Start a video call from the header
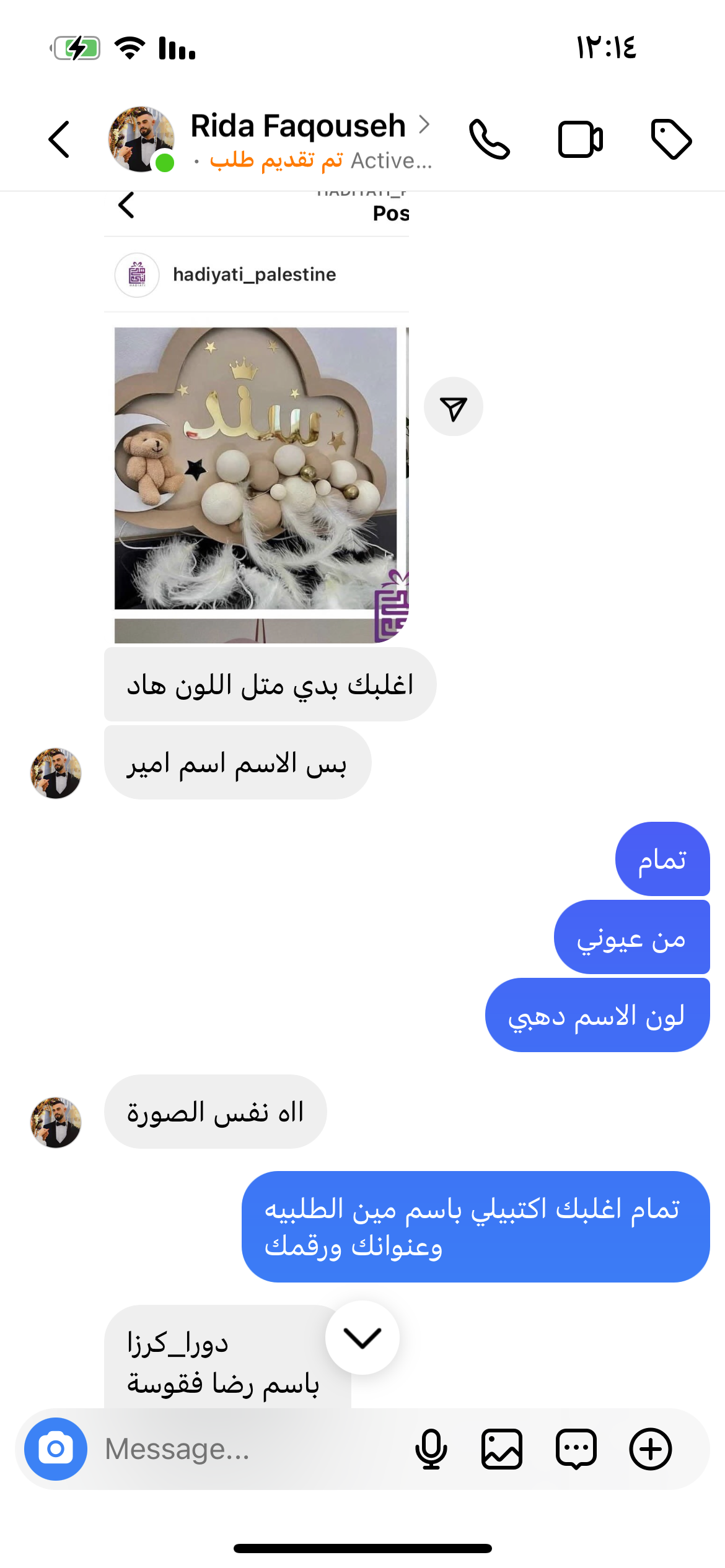Screen dimensions: 725x1568 (x=581, y=139)
